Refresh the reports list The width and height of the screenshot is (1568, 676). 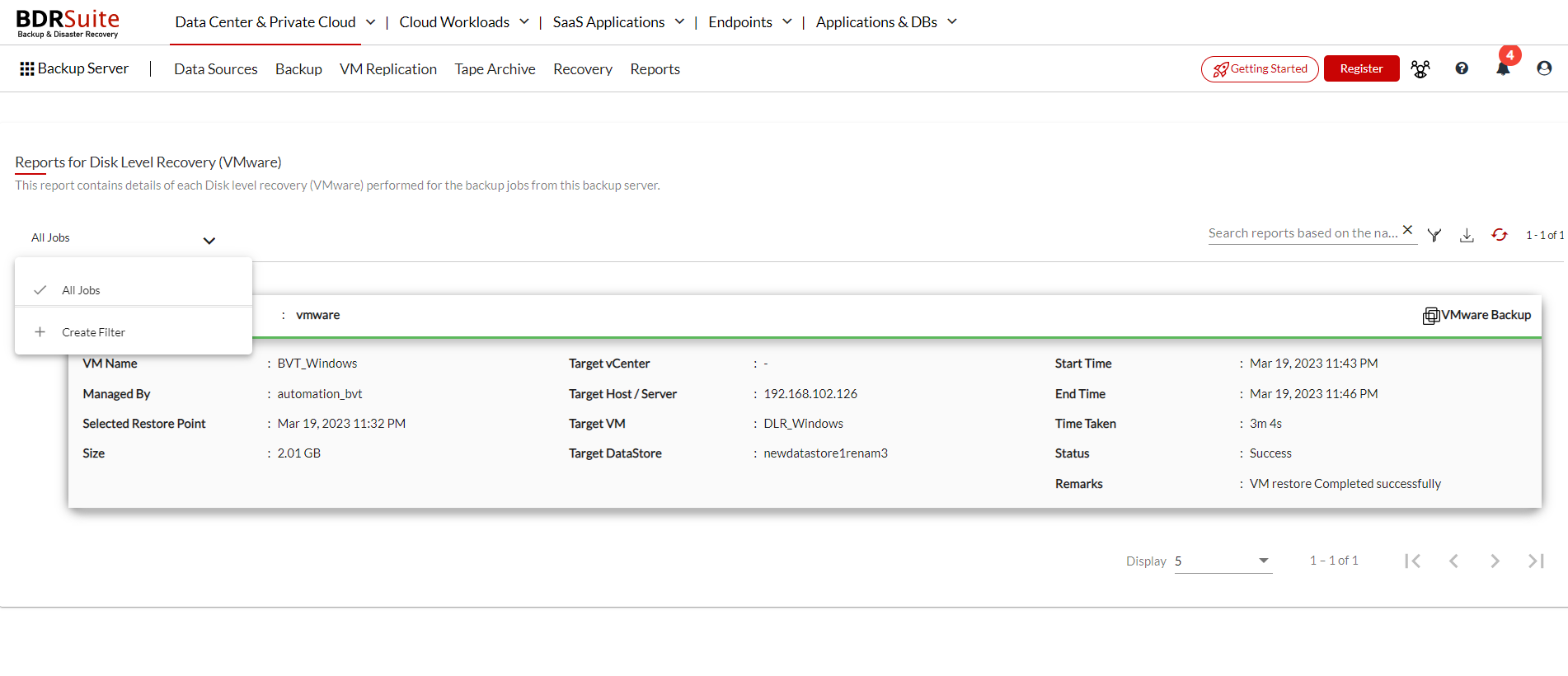click(1500, 235)
